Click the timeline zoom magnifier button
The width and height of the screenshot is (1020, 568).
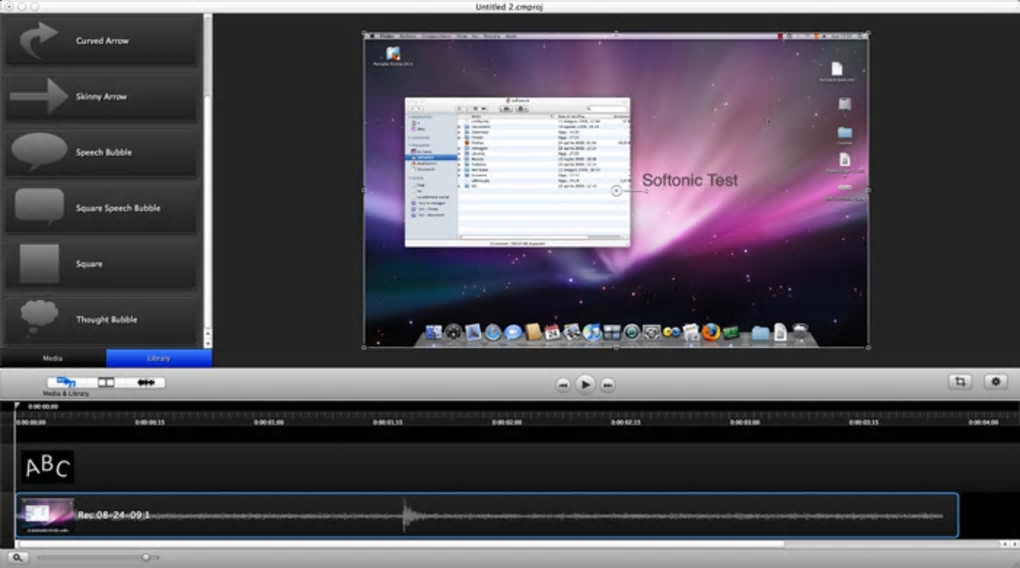pos(17,557)
